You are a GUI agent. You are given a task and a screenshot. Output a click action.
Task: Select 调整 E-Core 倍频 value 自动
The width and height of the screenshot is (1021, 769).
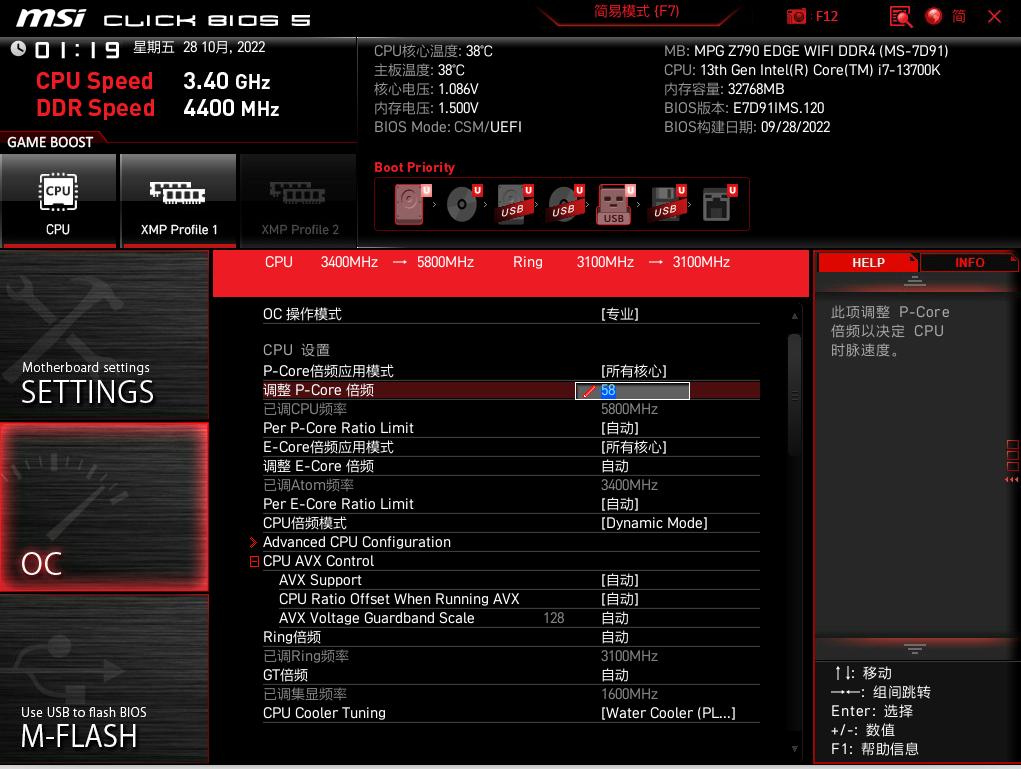click(615, 466)
